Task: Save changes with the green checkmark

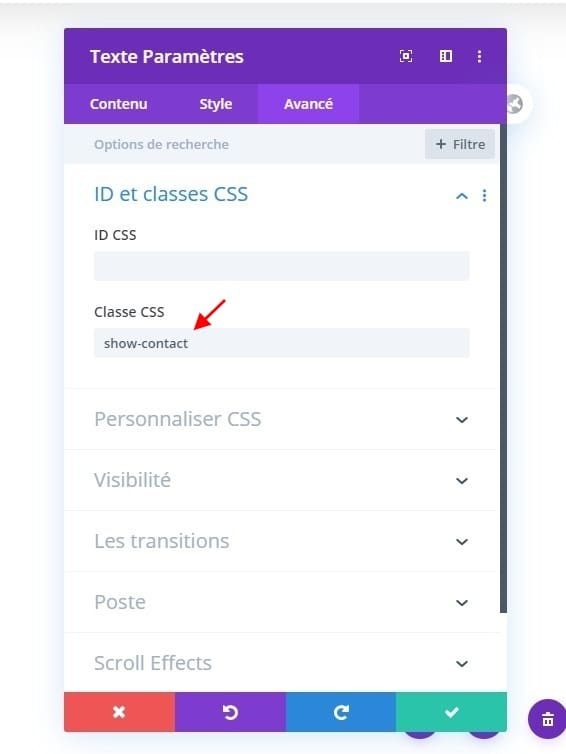Action: click(452, 712)
